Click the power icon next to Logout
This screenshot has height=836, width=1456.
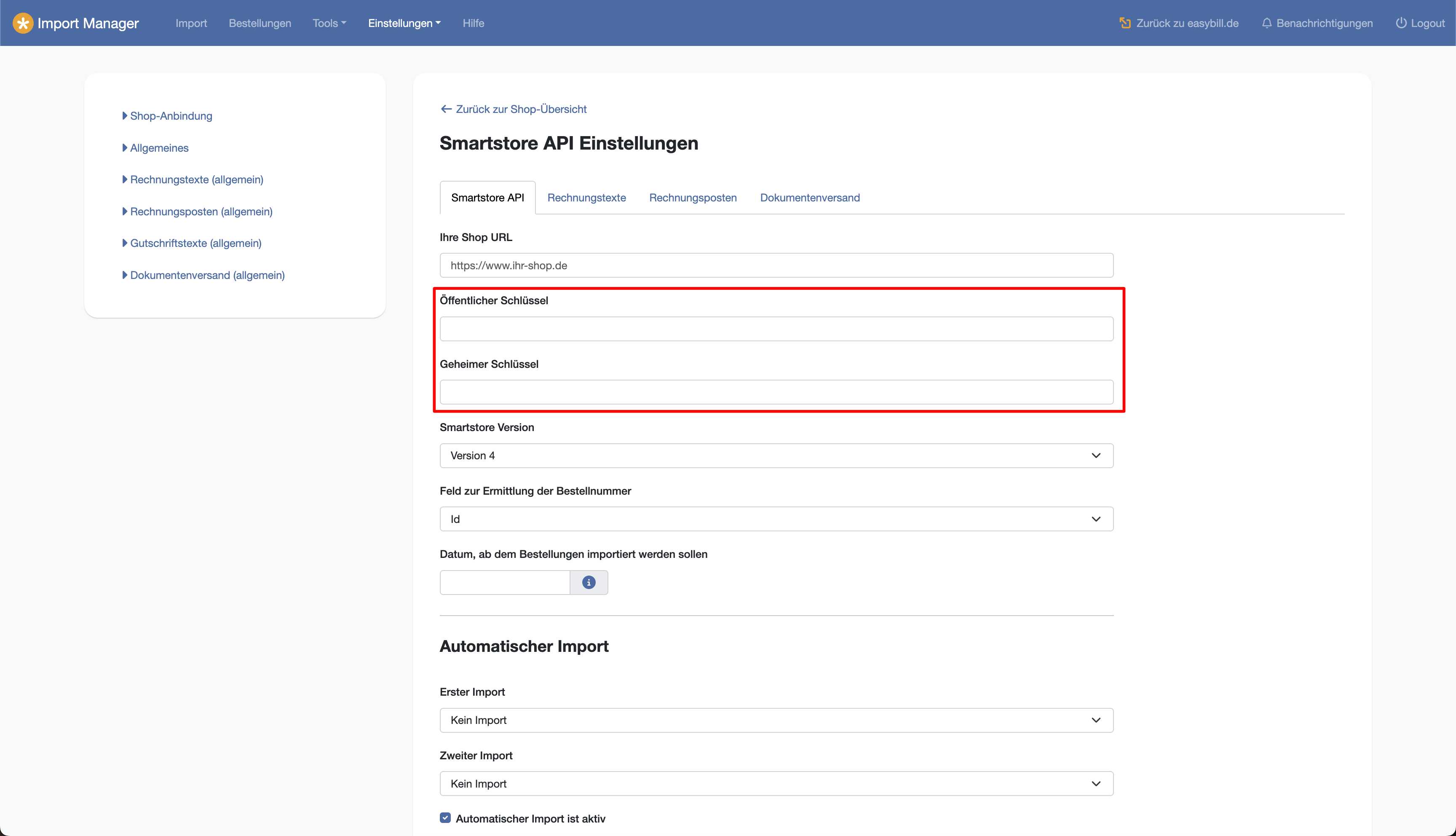1401,23
